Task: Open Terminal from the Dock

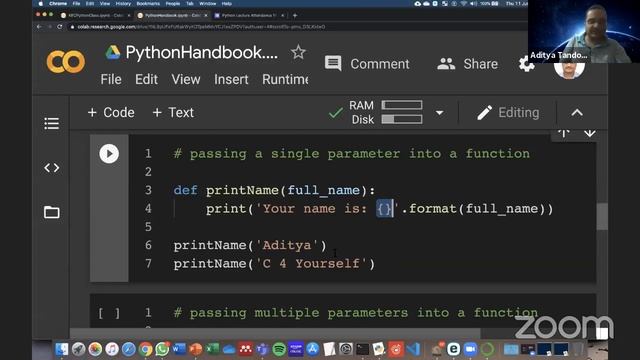Action: (362, 349)
